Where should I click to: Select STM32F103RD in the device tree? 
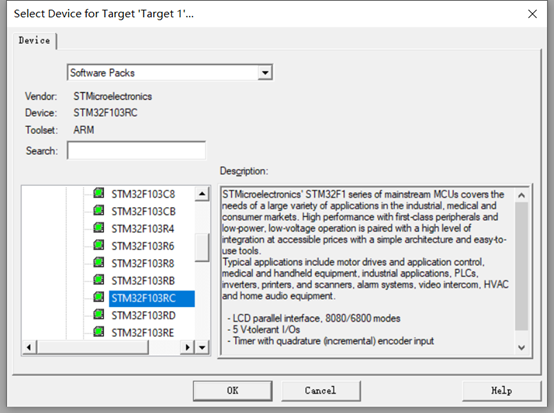tap(143, 315)
